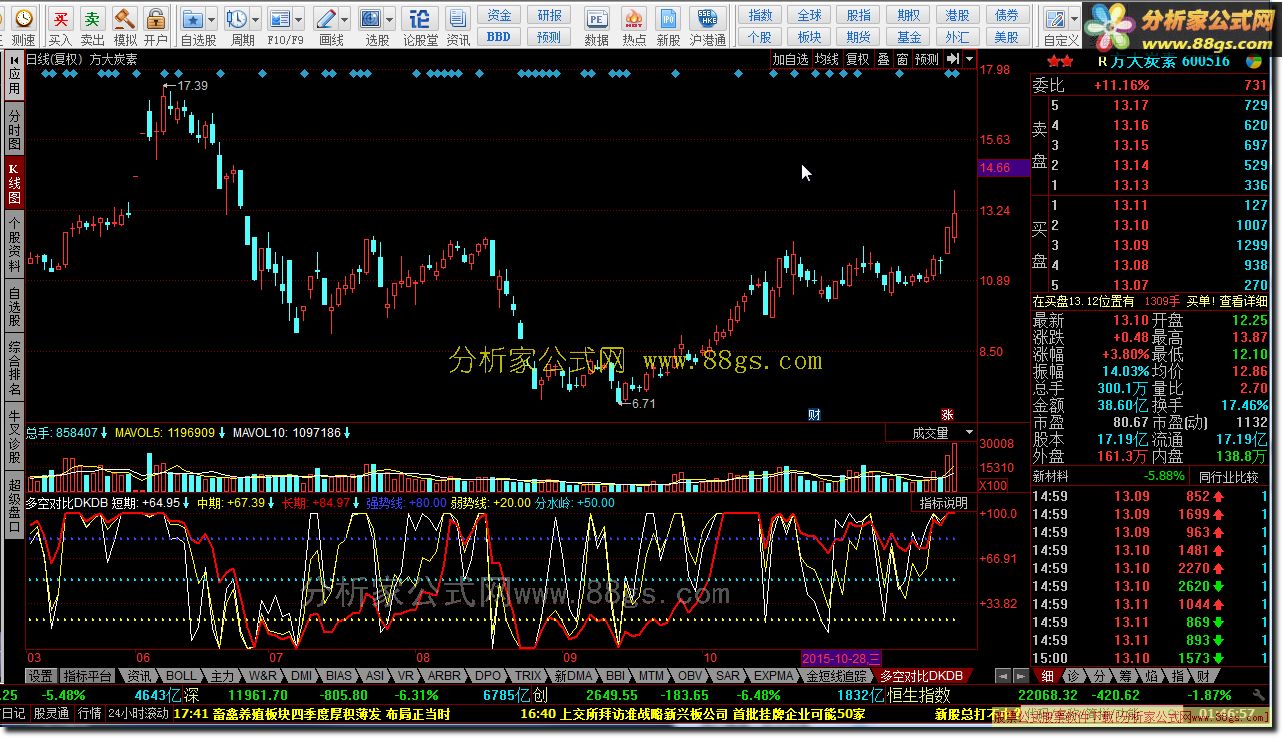Select the 画线 drawing pencil tool

click(325, 18)
